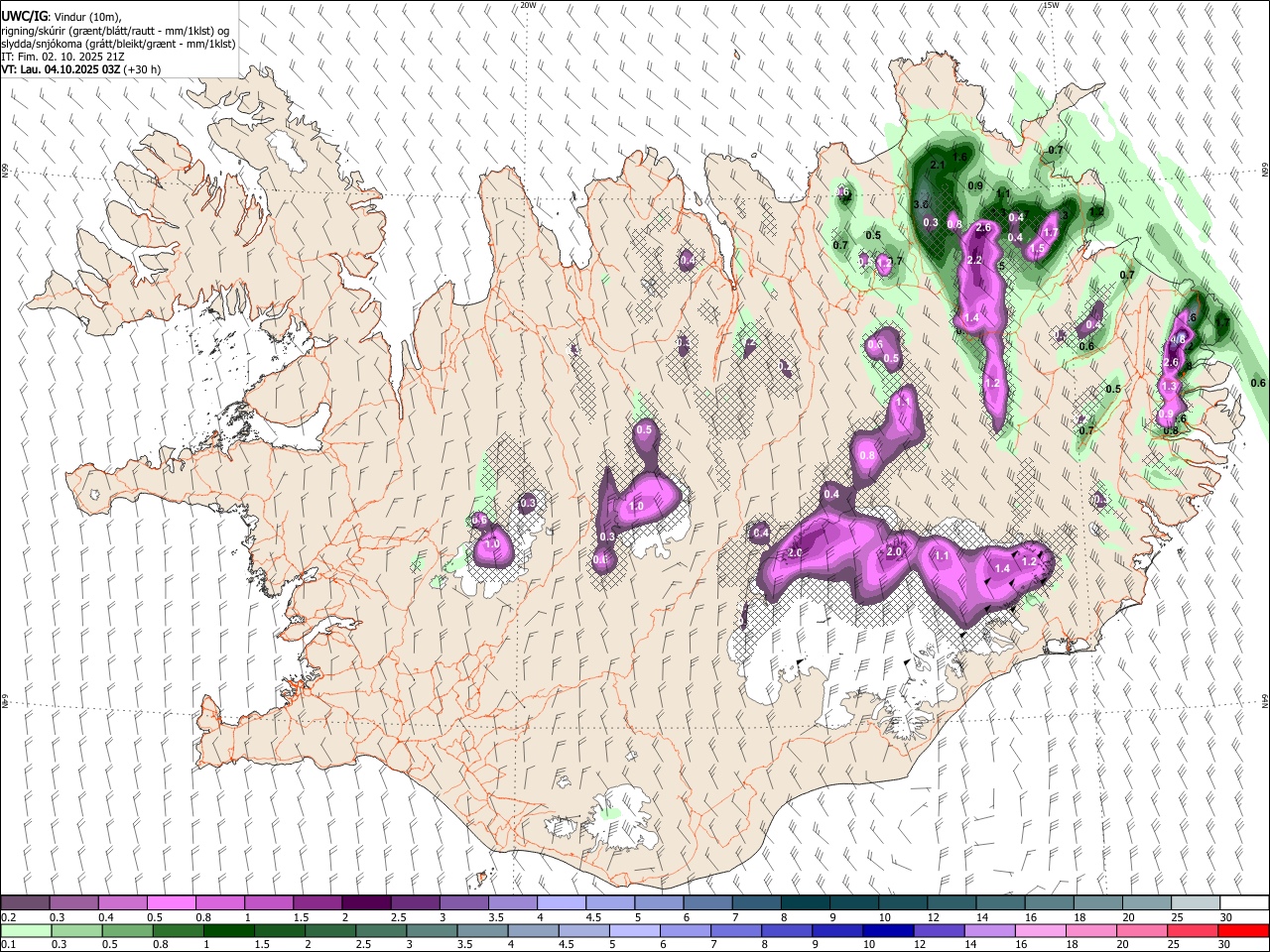Click the bright red rain swatch at 30
This screenshot has height=952, width=1270.
1242,930
